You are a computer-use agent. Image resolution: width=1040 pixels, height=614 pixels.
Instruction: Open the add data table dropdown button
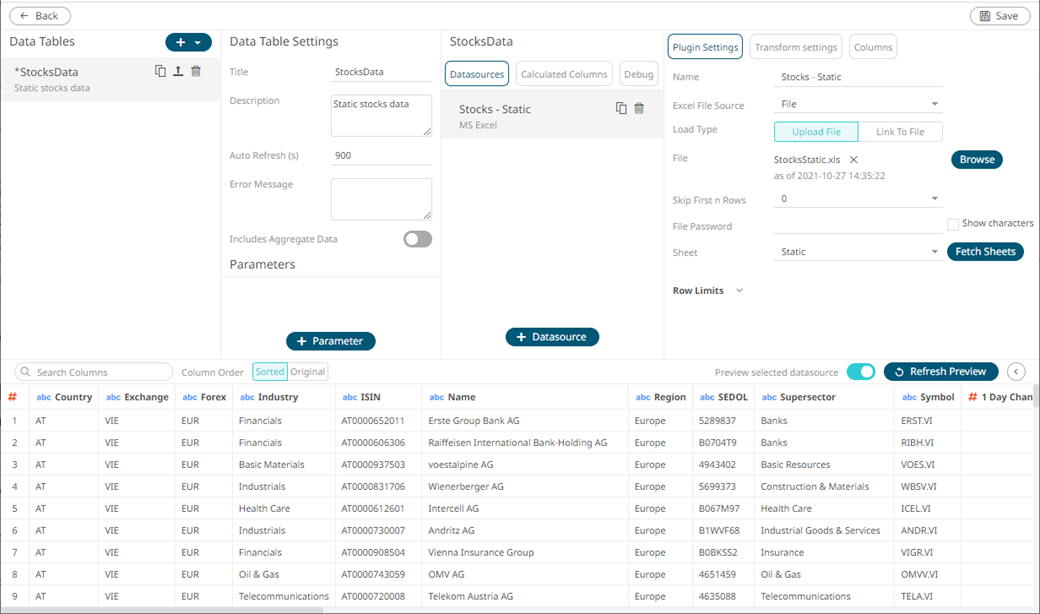(188, 42)
